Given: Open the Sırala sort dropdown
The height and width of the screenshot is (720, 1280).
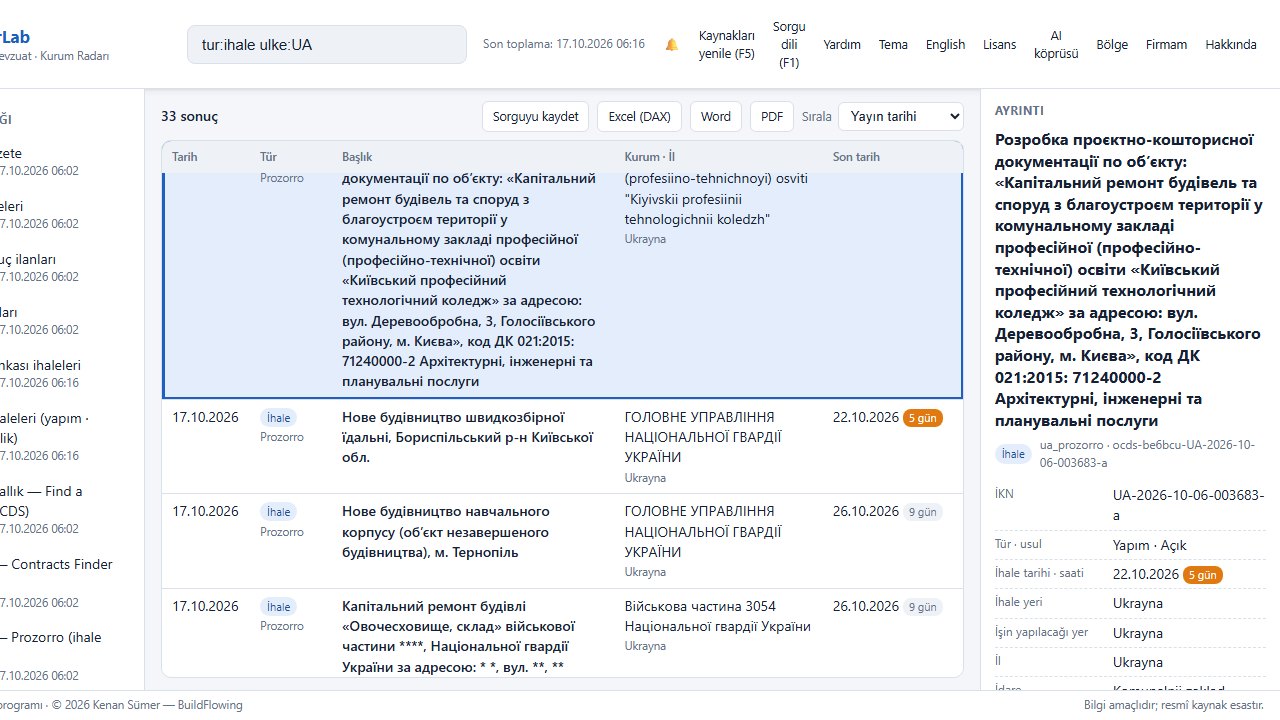Looking at the screenshot, I should [901, 116].
